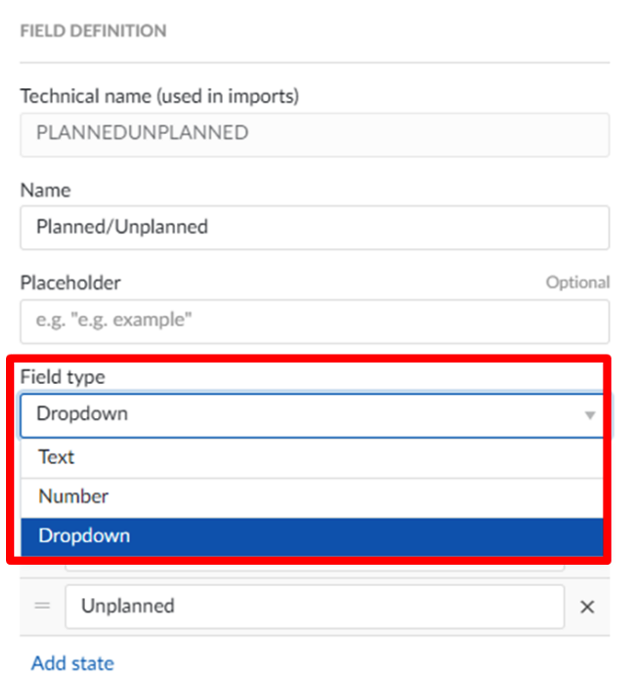
Task: Click the drag handle beside Unplanned
Action: tap(42, 606)
